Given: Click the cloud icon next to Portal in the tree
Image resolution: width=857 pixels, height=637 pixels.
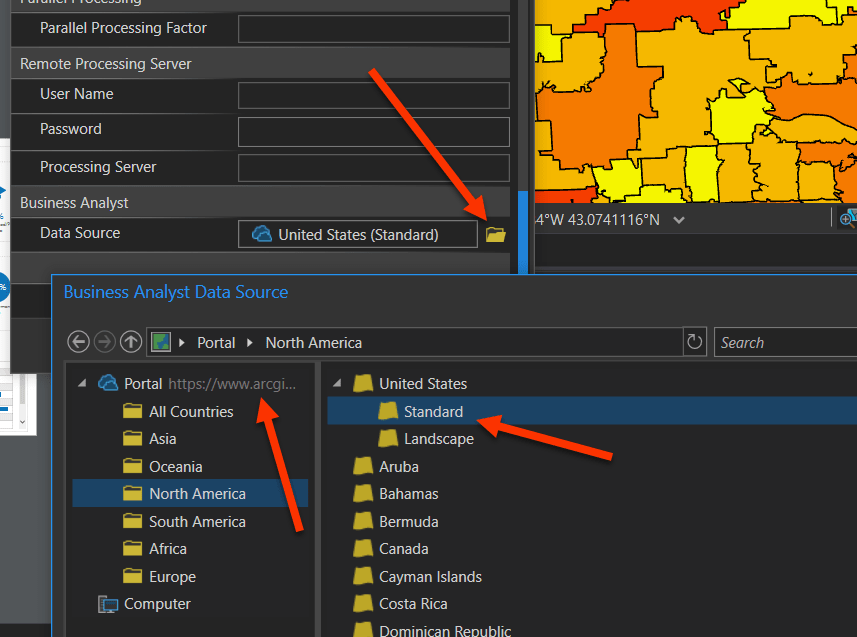Looking at the screenshot, I should point(107,381).
